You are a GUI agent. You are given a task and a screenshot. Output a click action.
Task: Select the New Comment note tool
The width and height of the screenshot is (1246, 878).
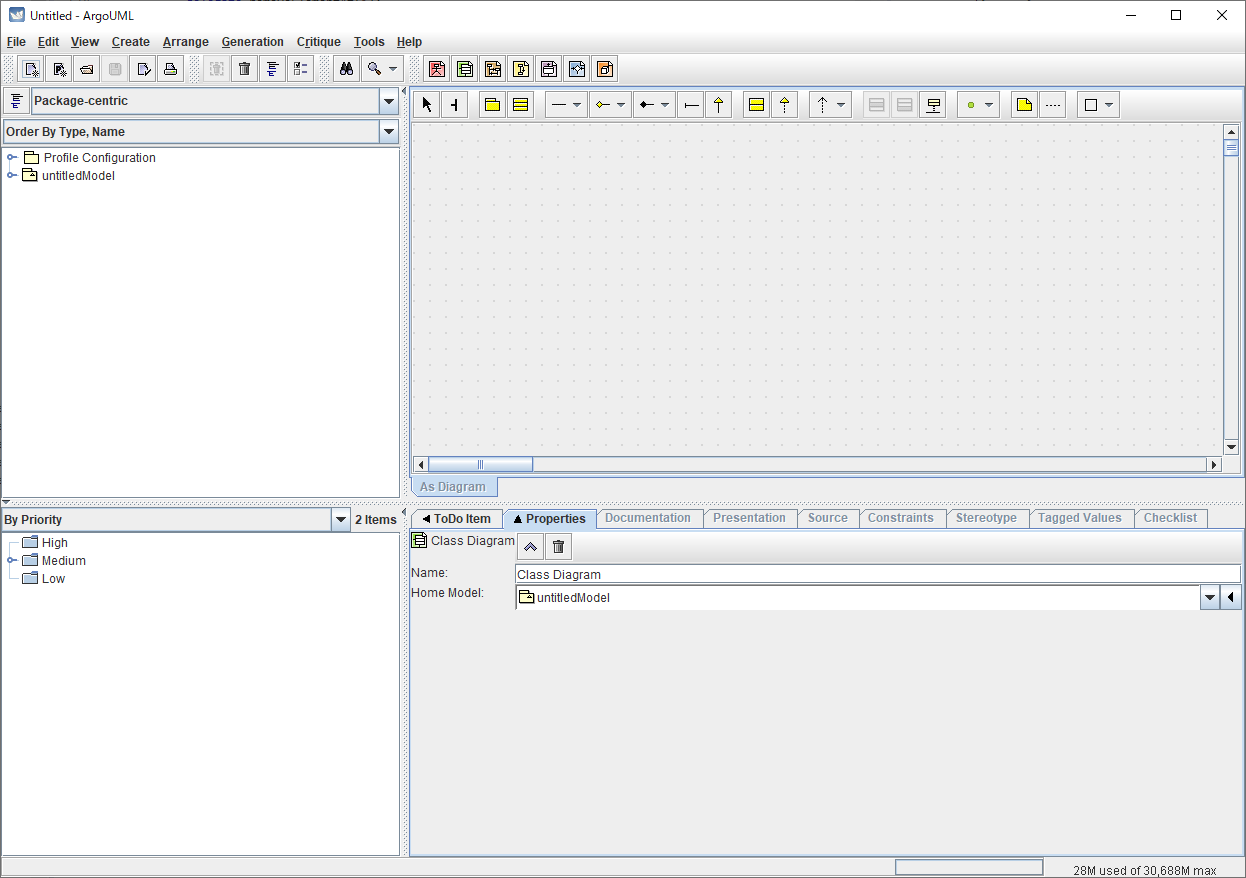1023,105
